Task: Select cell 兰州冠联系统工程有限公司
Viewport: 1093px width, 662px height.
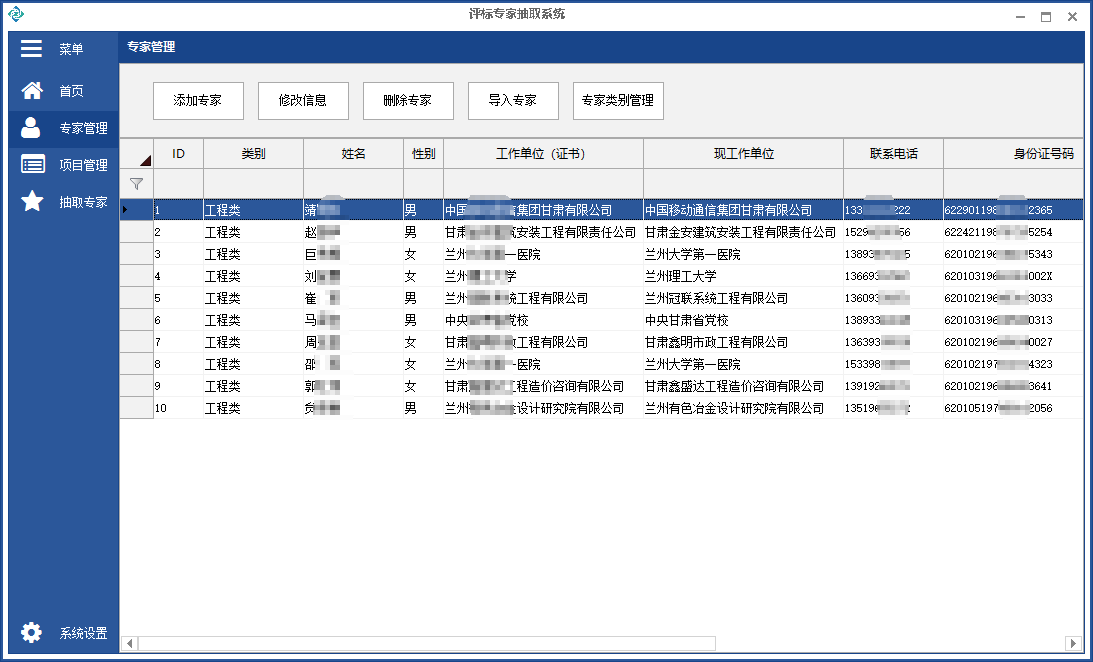Action: (x=743, y=298)
